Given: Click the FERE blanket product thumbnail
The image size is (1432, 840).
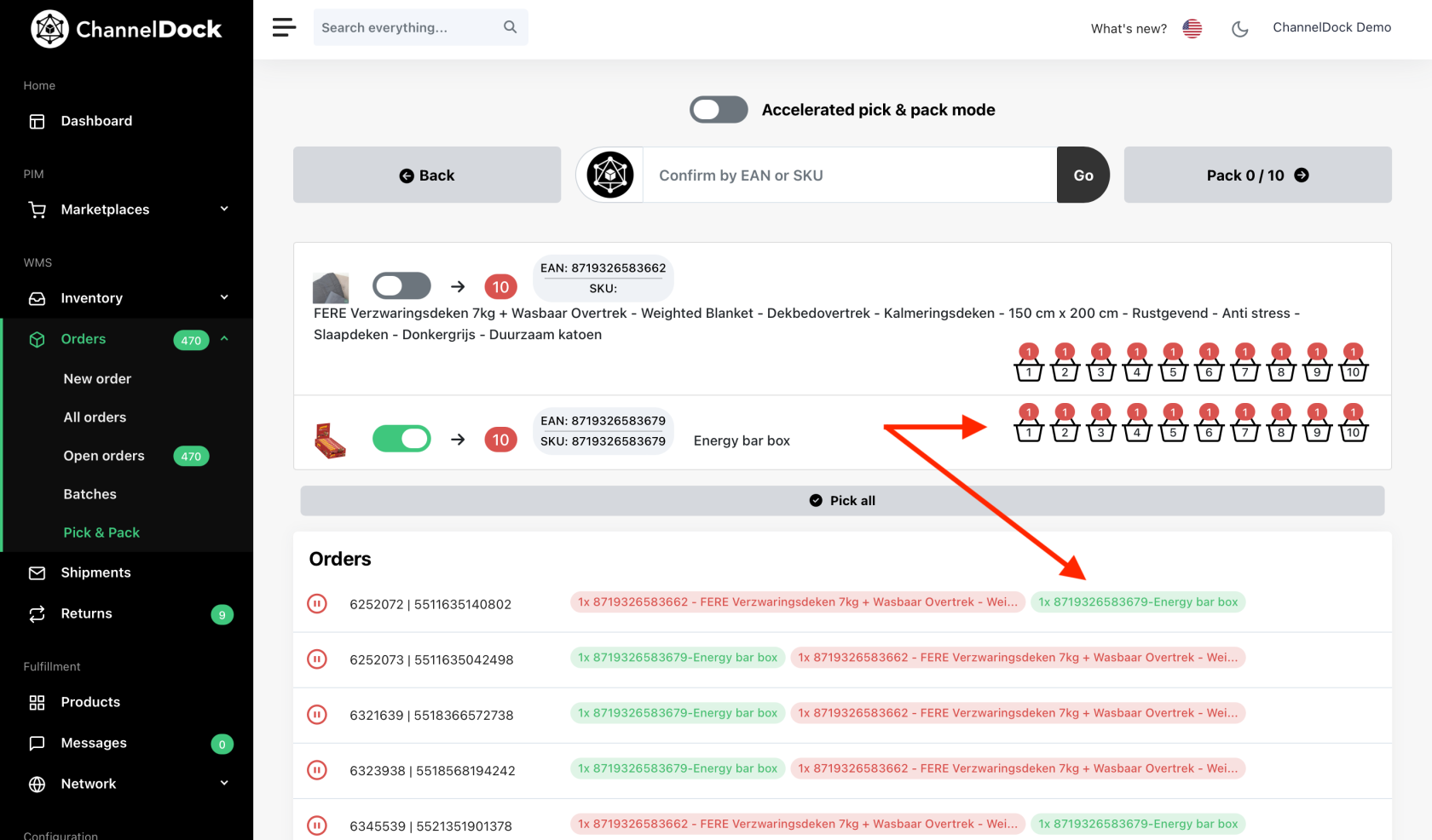Looking at the screenshot, I should coord(331,288).
